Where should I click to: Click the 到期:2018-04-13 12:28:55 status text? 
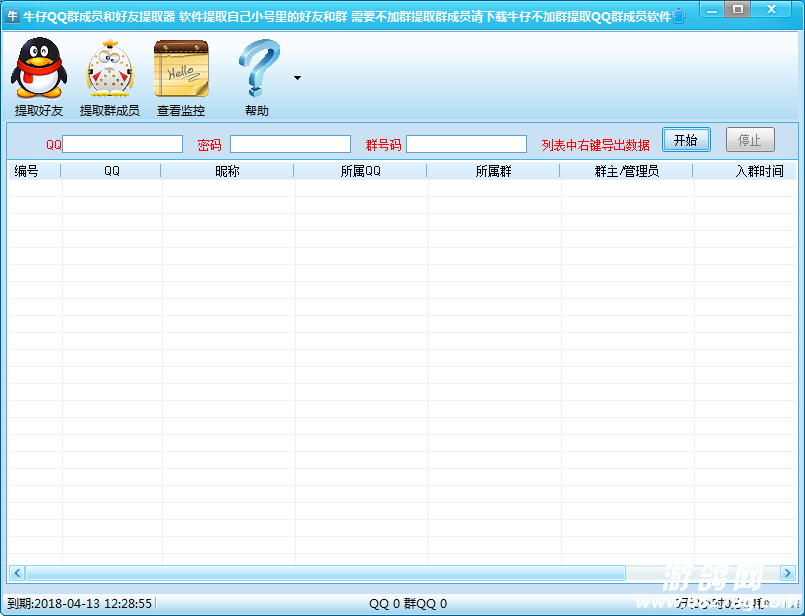pyautogui.click(x=80, y=603)
